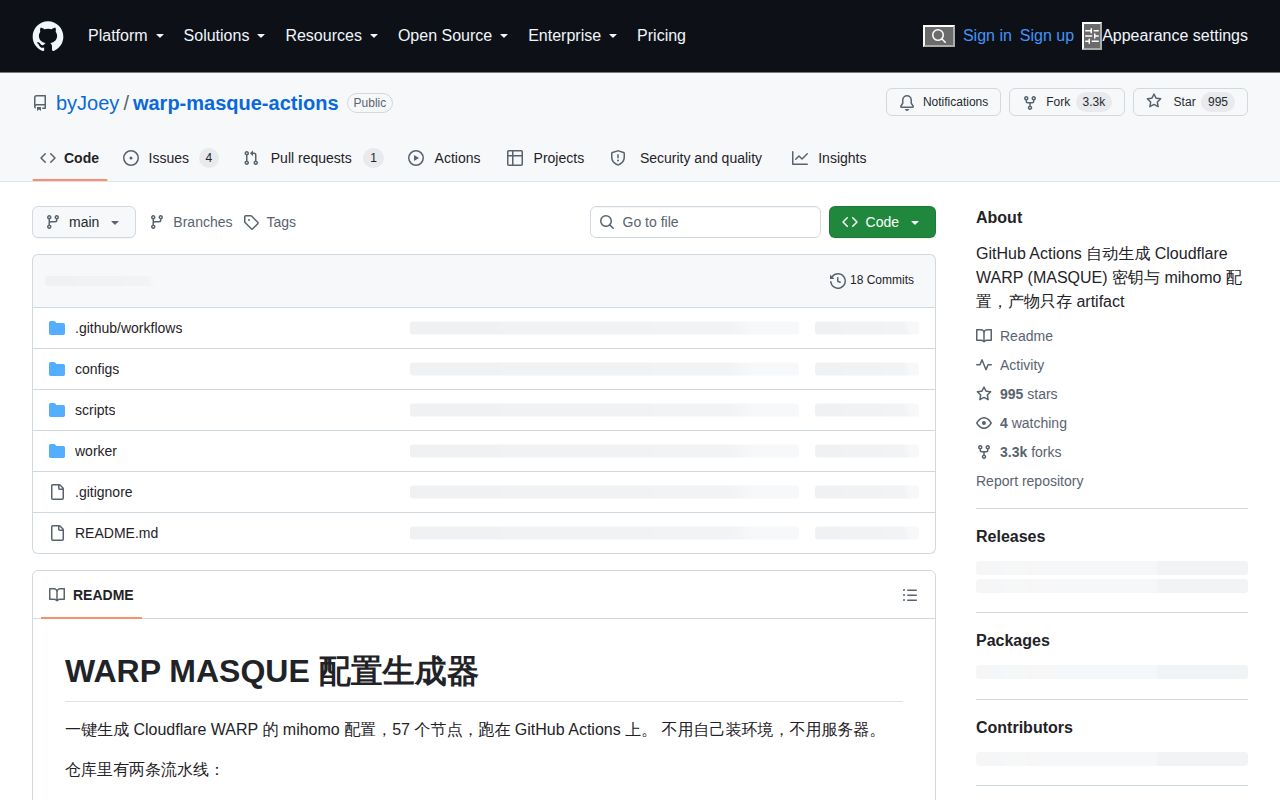Open Appearance settings icon
This screenshot has height=800, width=1280.
point(1092,36)
